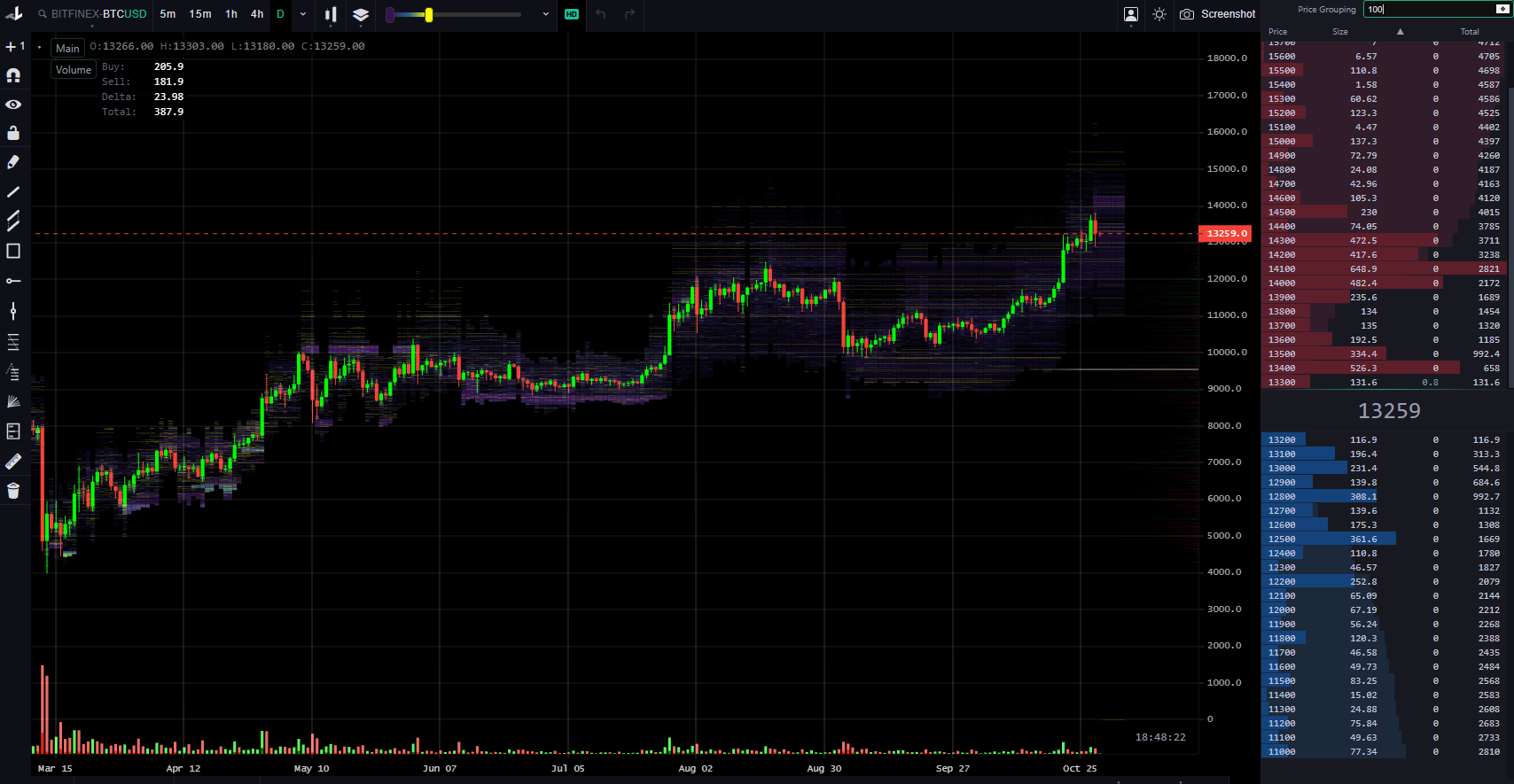
Task: Click the Price Grouping stepper arrows
Action: [x=1502, y=9]
